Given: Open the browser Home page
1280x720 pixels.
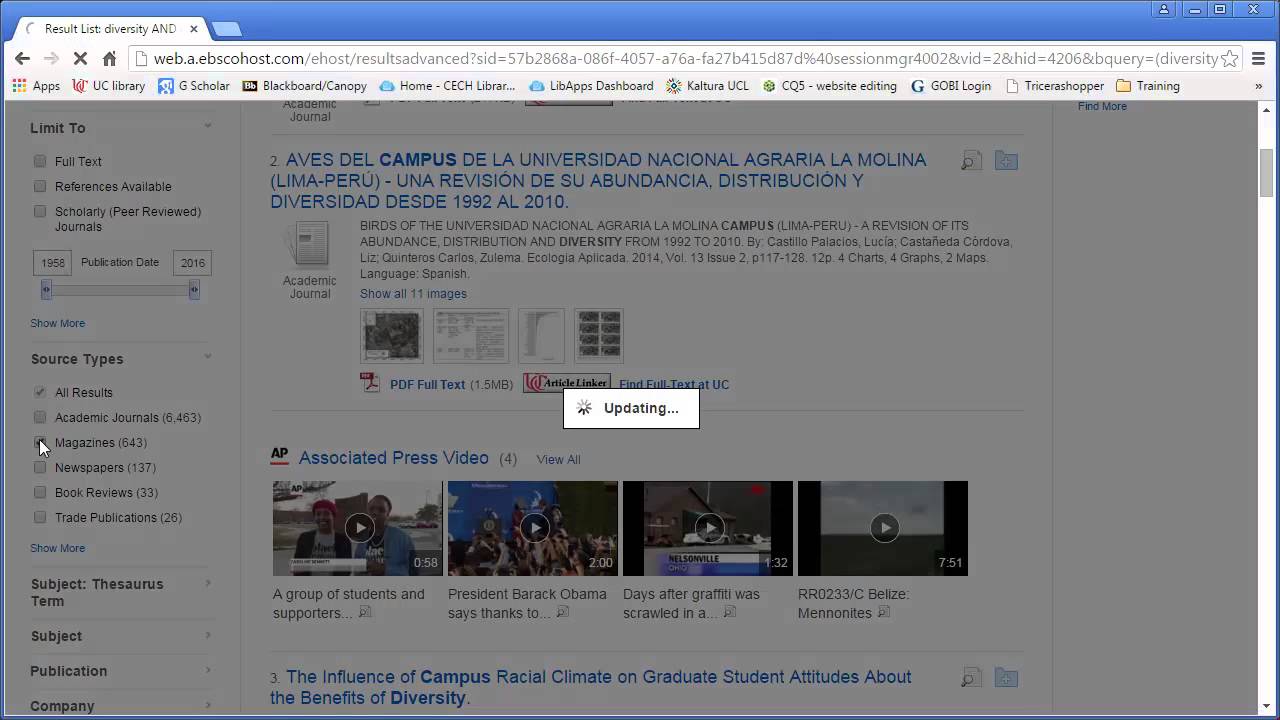Looking at the screenshot, I should tap(109, 58).
